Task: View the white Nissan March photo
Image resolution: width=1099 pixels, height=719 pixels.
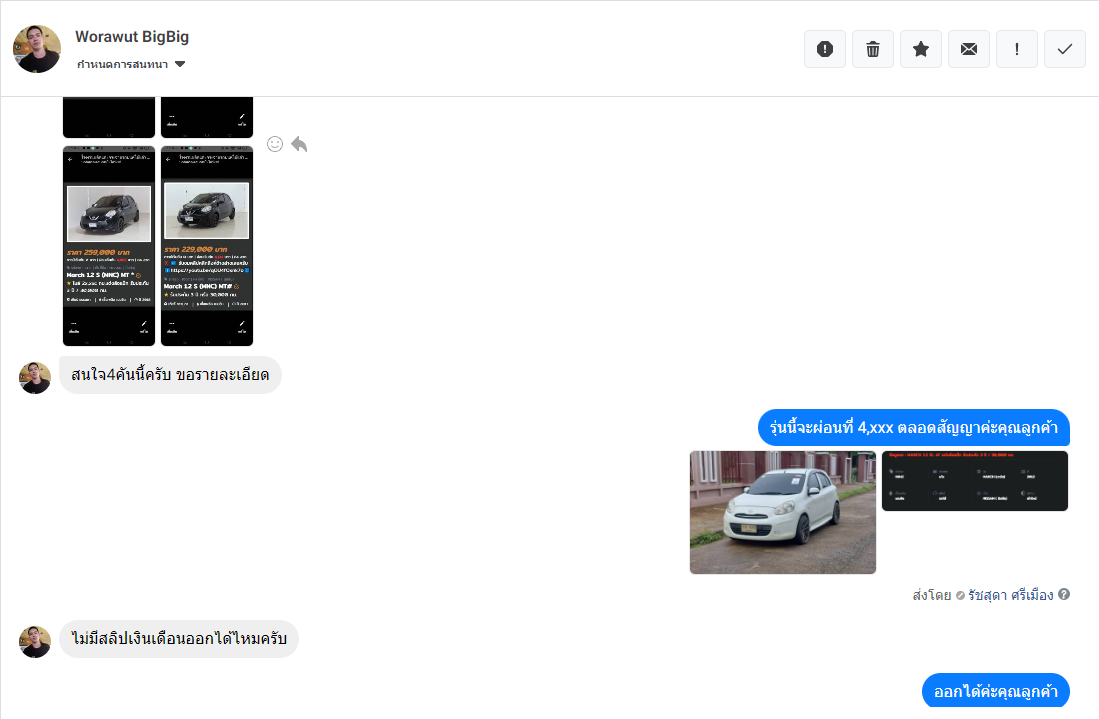Action: [x=782, y=512]
